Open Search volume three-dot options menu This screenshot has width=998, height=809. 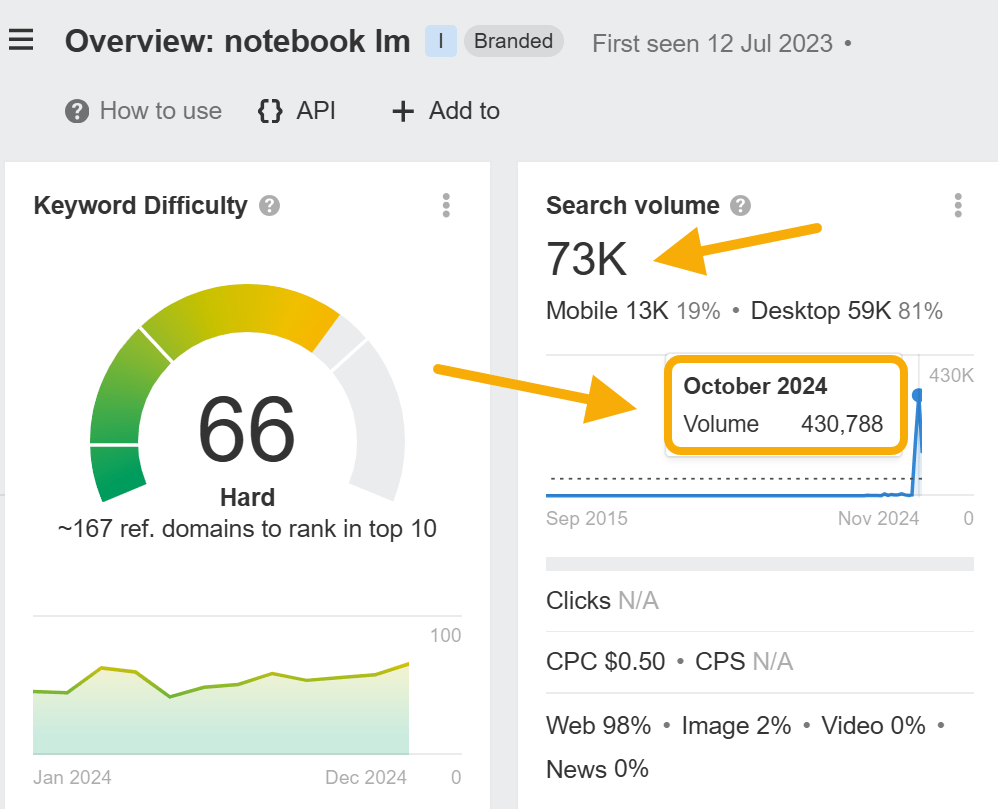coord(958,206)
